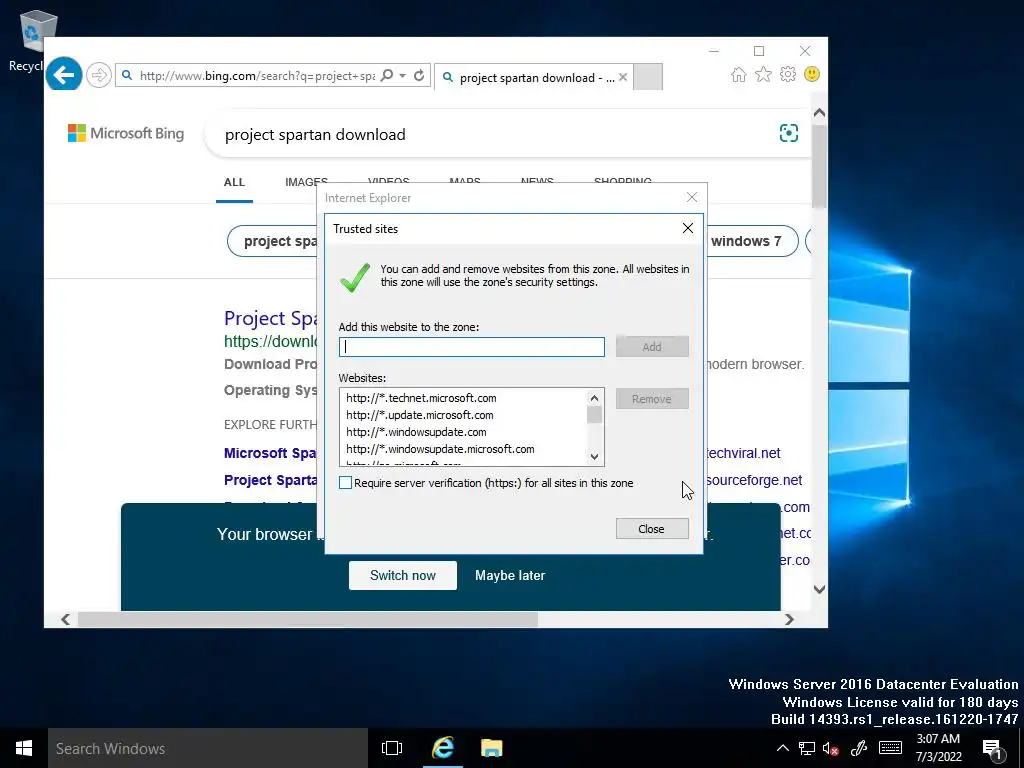Image resolution: width=1024 pixels, height=768 pixels.
Task: Open the address bar autocomplete dropdown arrow
Action: click(x=403, y=76)
